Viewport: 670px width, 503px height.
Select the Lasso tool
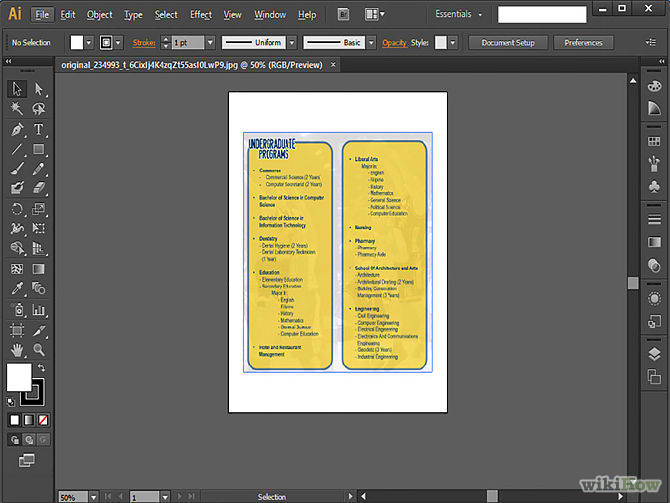tap(38, 109)
